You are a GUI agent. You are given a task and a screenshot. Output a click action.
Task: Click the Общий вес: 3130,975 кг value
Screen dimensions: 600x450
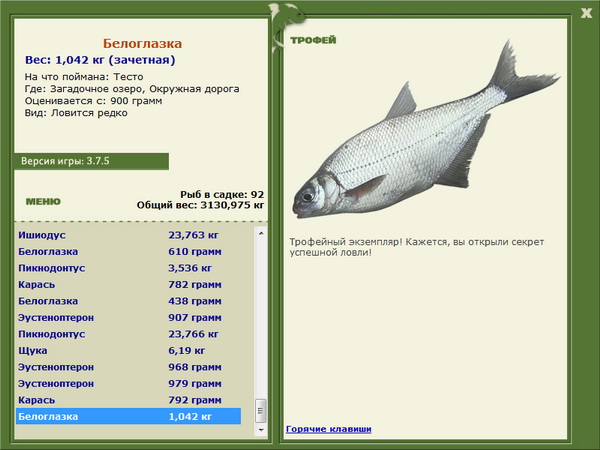200,205
